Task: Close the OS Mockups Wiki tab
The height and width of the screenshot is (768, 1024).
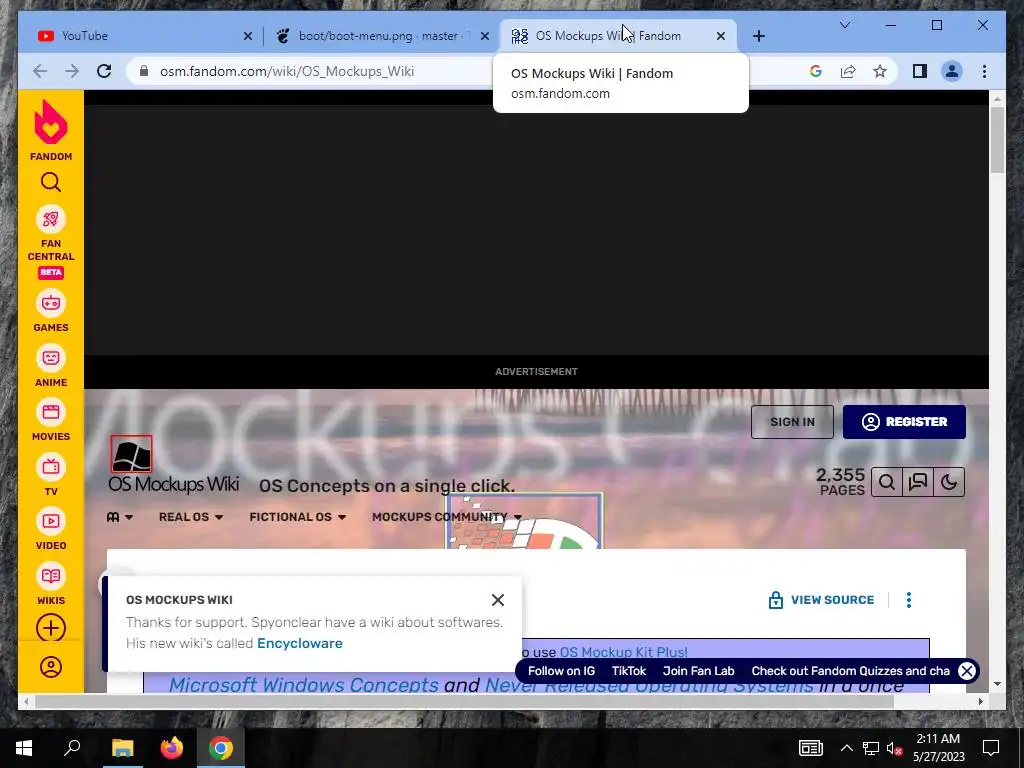Action: (721, 36)
